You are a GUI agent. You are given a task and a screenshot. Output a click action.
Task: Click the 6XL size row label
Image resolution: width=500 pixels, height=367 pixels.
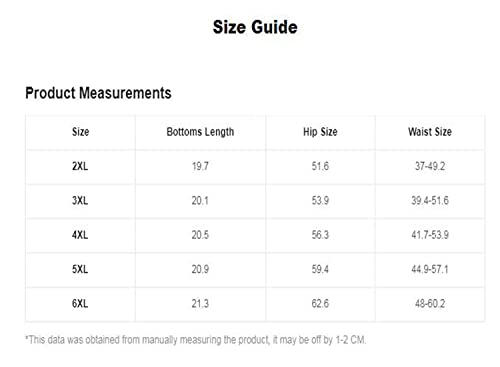[80, 303]
